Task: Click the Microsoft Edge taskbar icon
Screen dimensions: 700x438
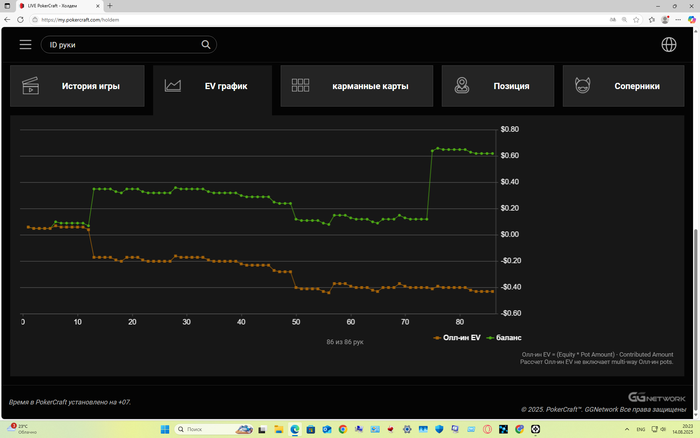Action: tap(295, 429)
